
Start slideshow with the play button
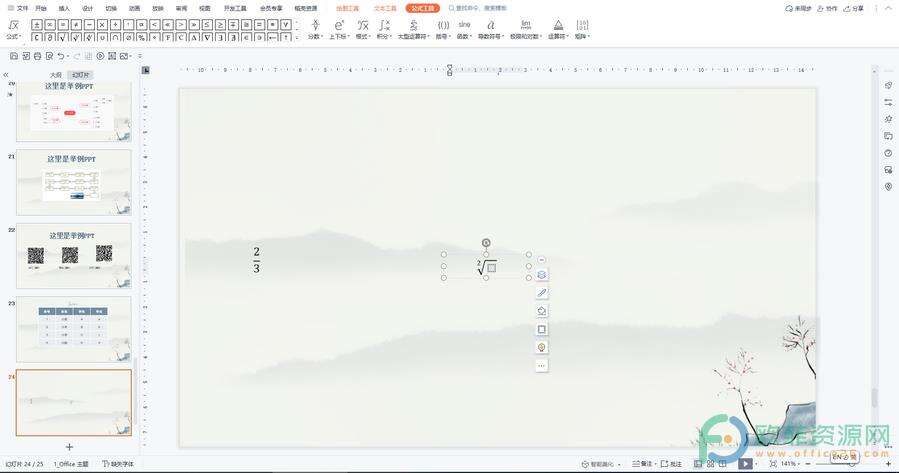(x=746, y=464)
